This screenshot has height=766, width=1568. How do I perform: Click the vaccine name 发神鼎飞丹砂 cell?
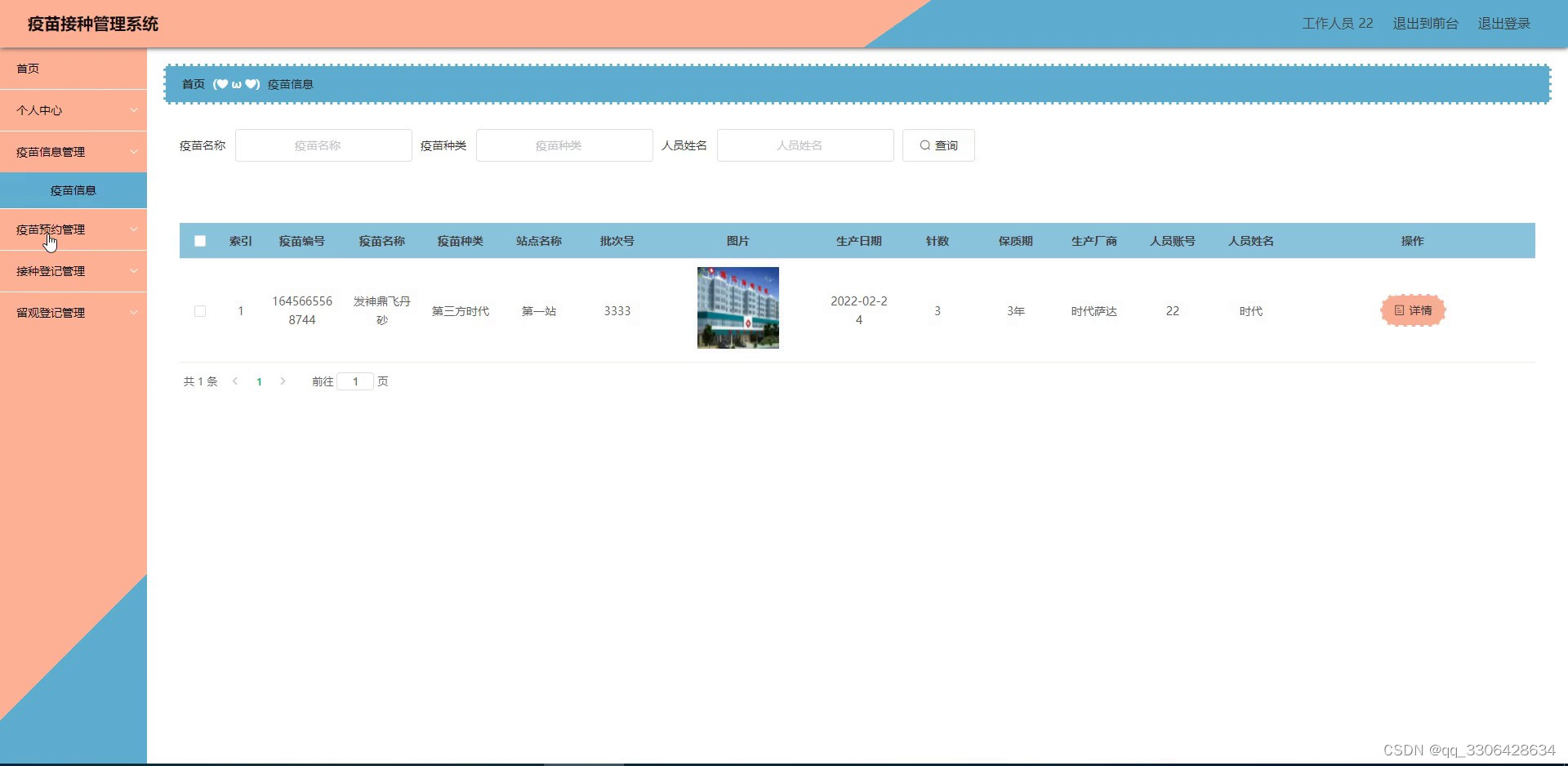[x=382, y=310]
